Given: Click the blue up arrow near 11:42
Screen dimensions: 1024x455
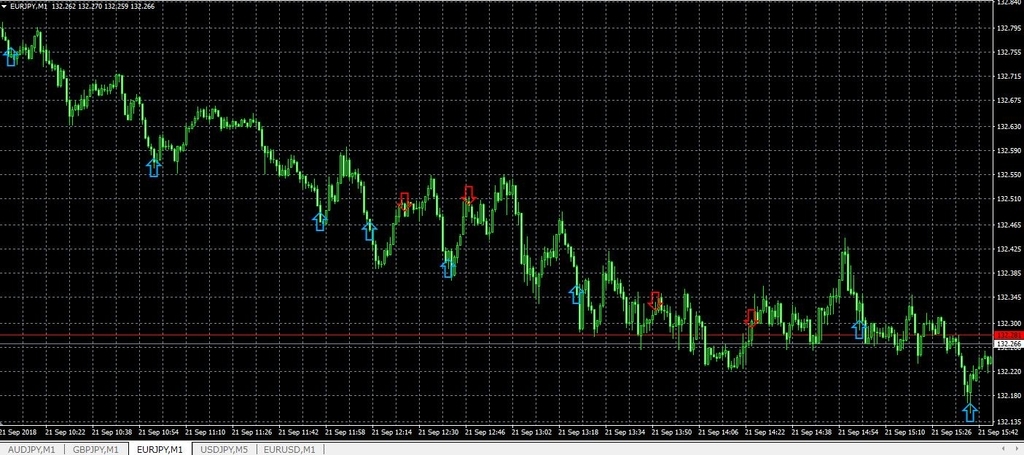Looking at the screenshot, I should point(320,221).
